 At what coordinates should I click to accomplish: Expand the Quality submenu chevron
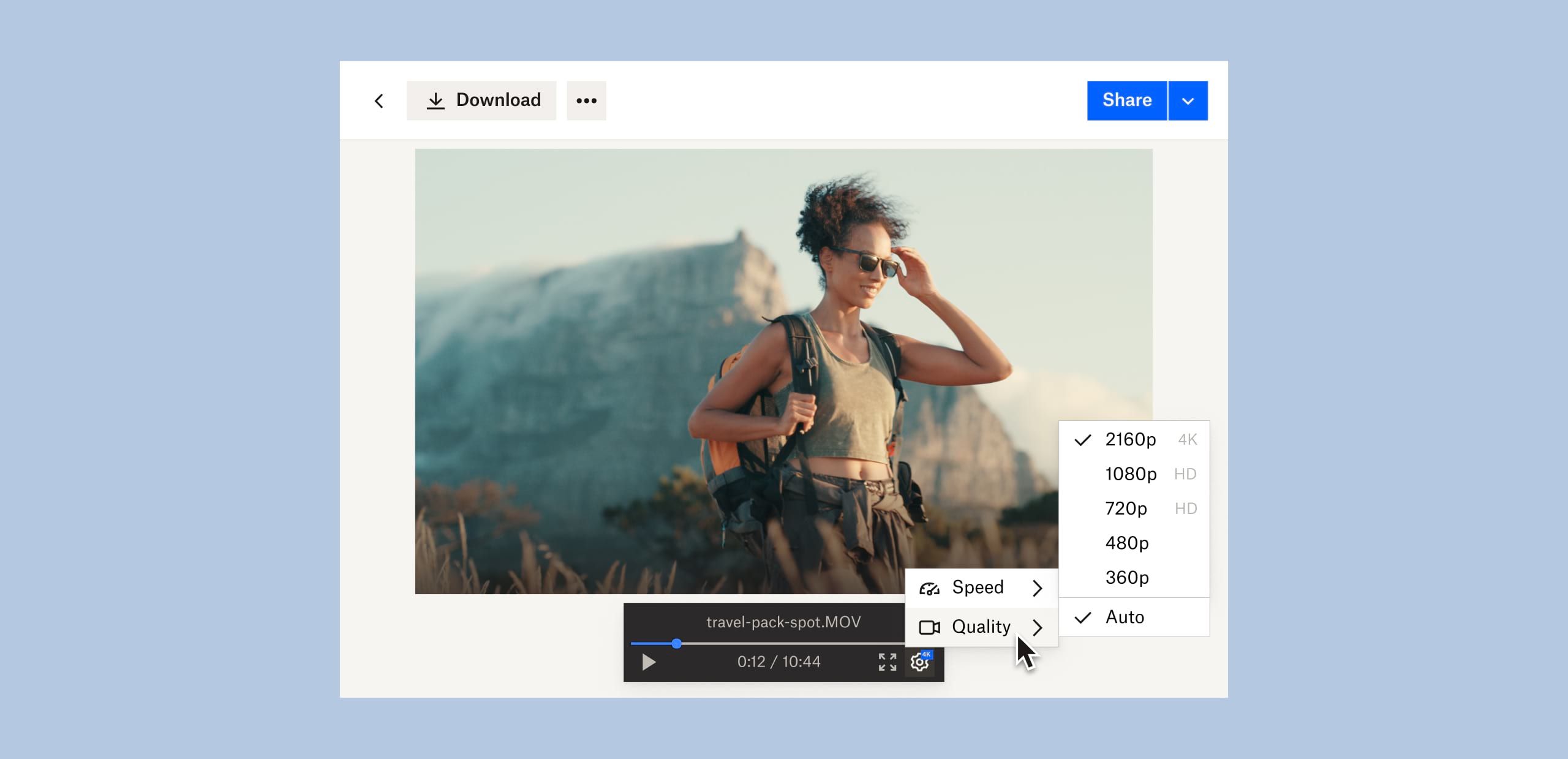click(x=1037, y=627)
